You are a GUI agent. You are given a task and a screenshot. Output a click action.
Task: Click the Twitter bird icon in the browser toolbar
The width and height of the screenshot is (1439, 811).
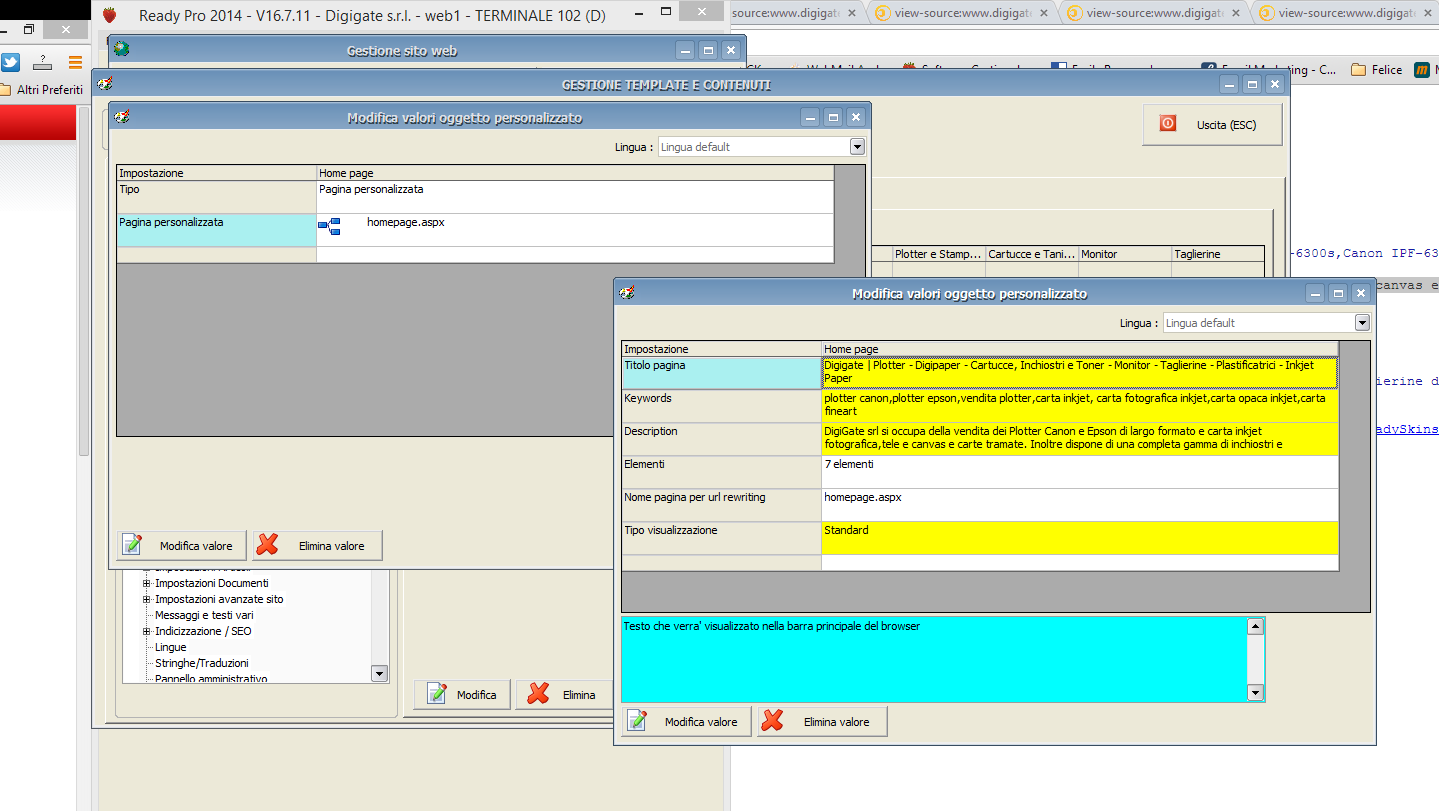[10, 62]
